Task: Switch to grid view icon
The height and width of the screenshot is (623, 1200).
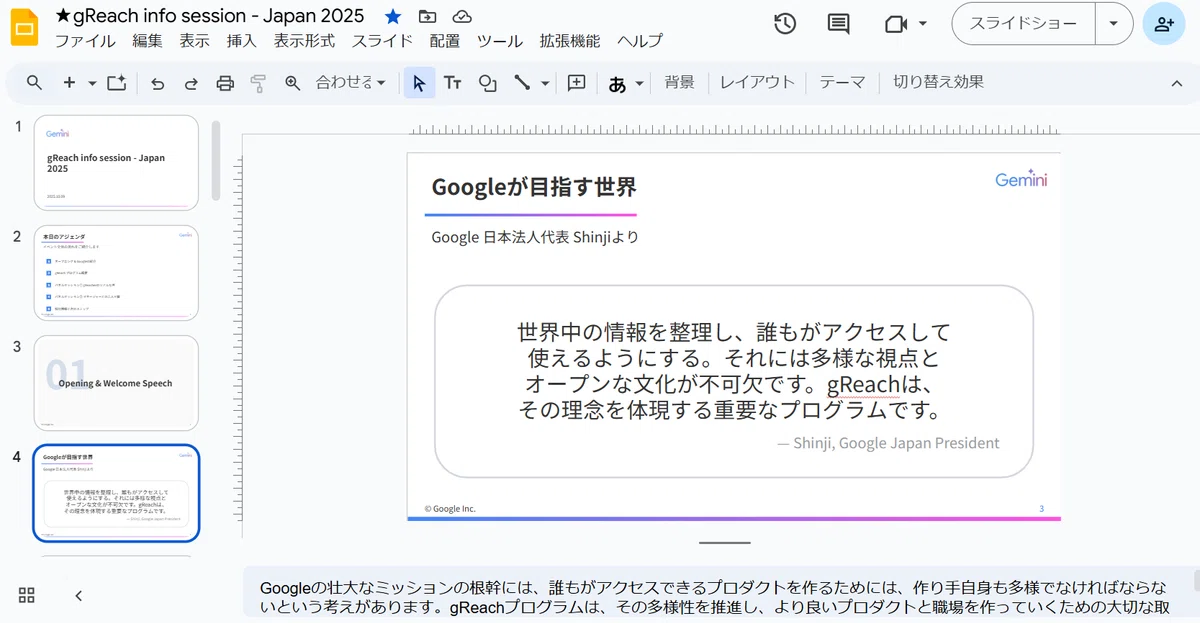Action: pyautogui.click(x=27, y=595)
